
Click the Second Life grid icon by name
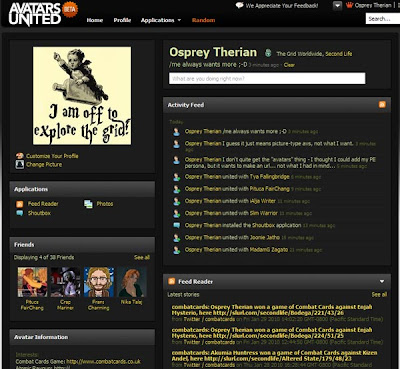[268, 53]
